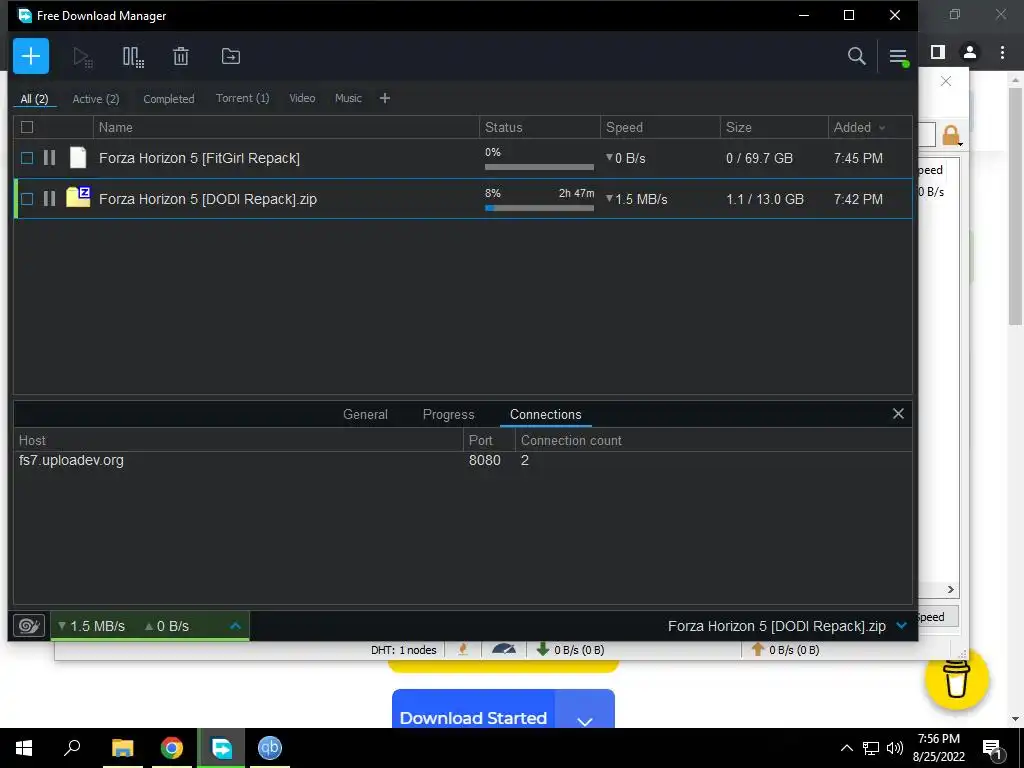Viewport: 1024px width, 768px height.
Task: Click the qBittorrent green download speed arrow
Action: point(542,649)
